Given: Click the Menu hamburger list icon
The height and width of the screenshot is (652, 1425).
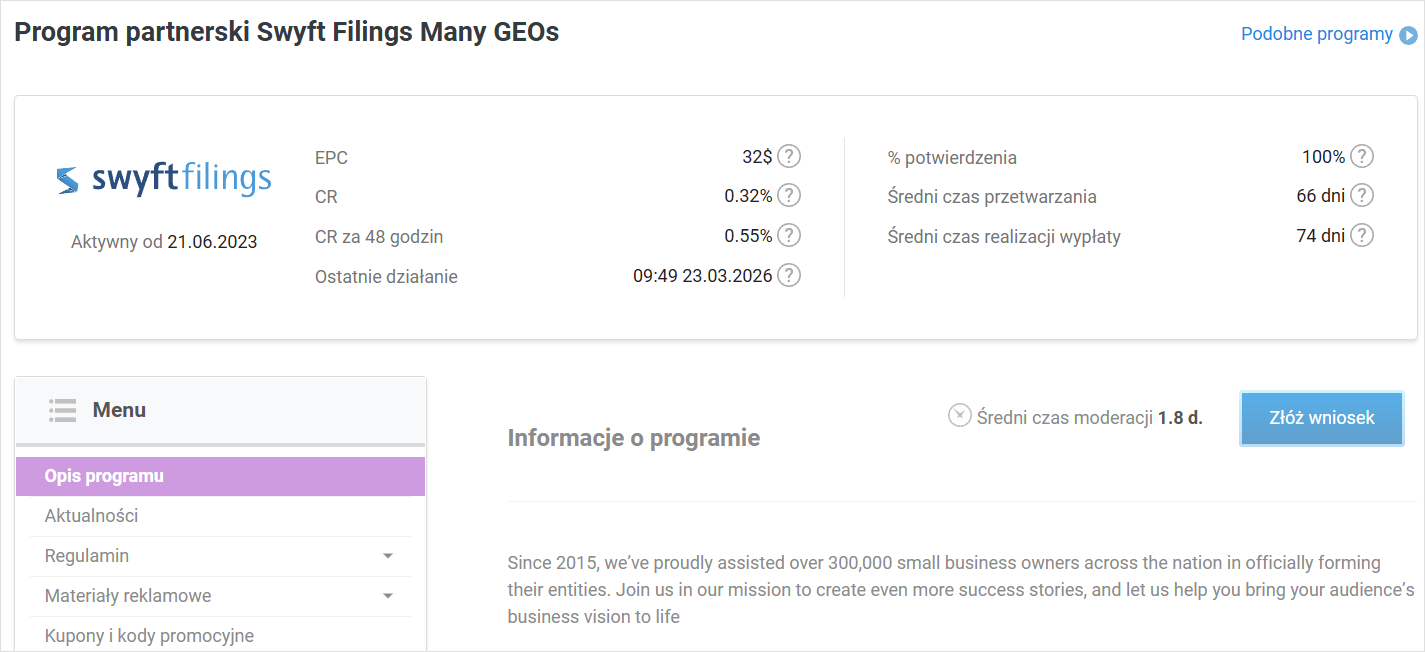Looking at the screenshot, I should 62,410.
